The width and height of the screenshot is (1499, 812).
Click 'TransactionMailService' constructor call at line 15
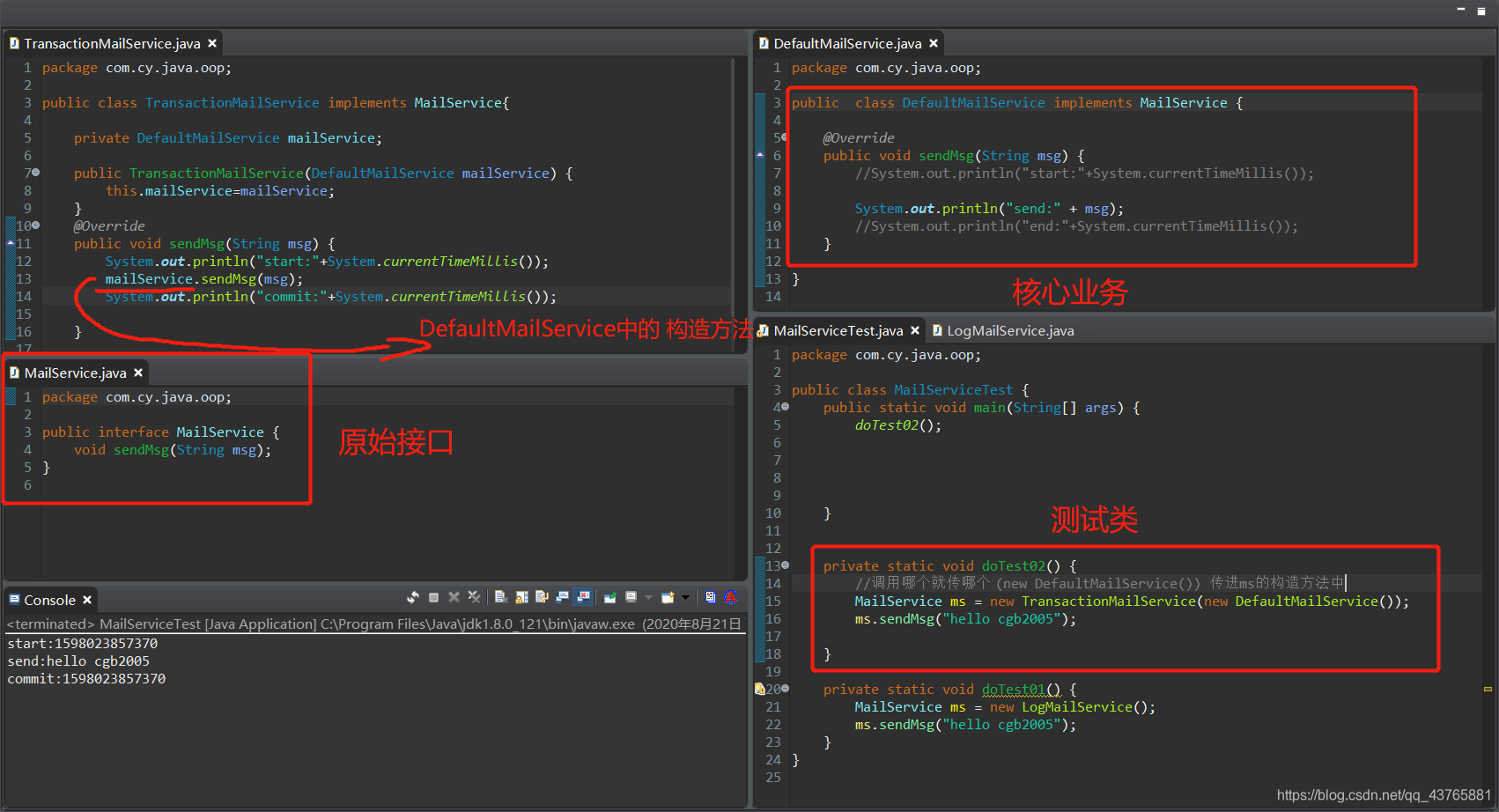pyautogui.click(x=1109, y=602)
